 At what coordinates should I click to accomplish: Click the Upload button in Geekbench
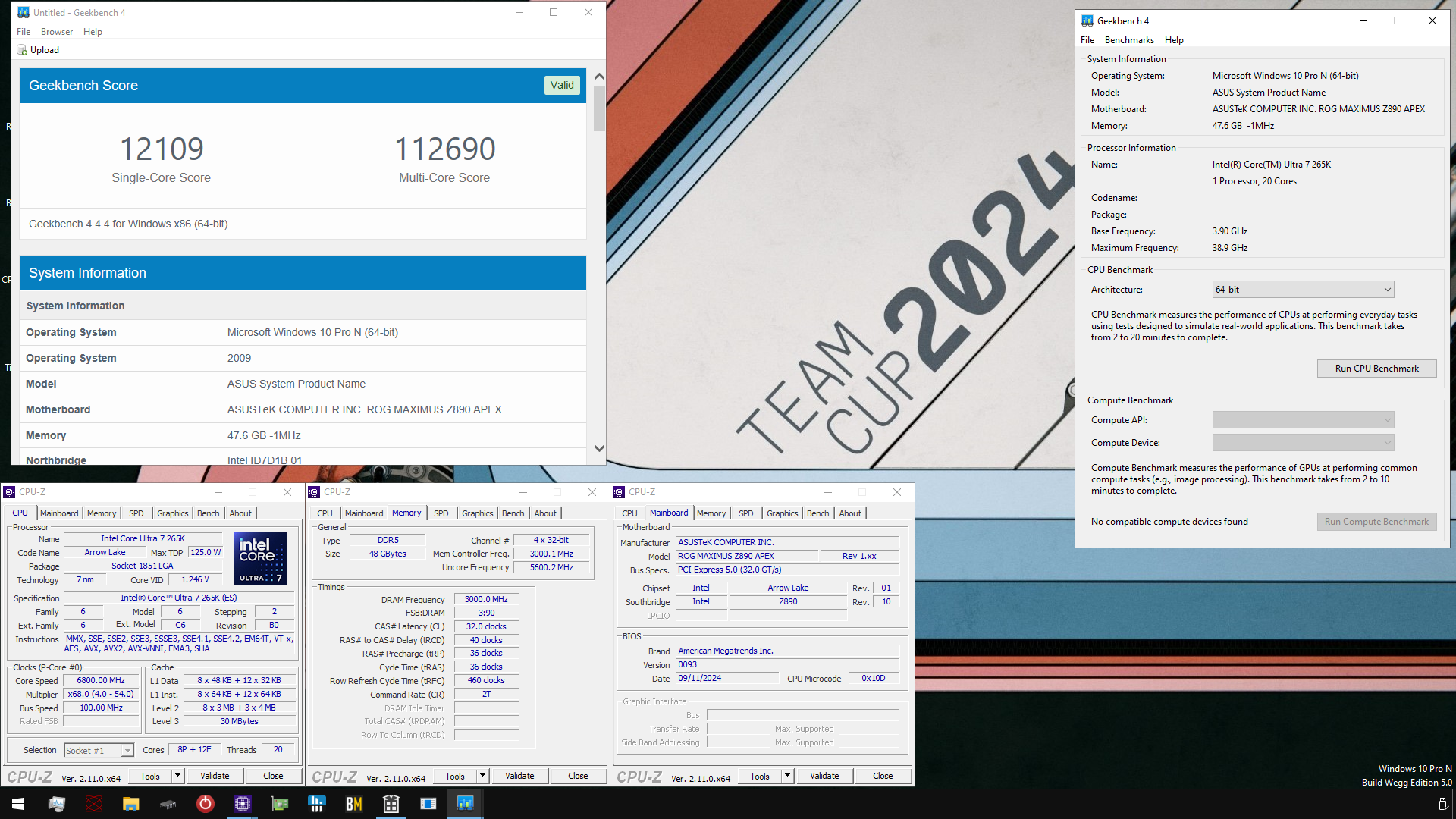[x=38, y=50]
